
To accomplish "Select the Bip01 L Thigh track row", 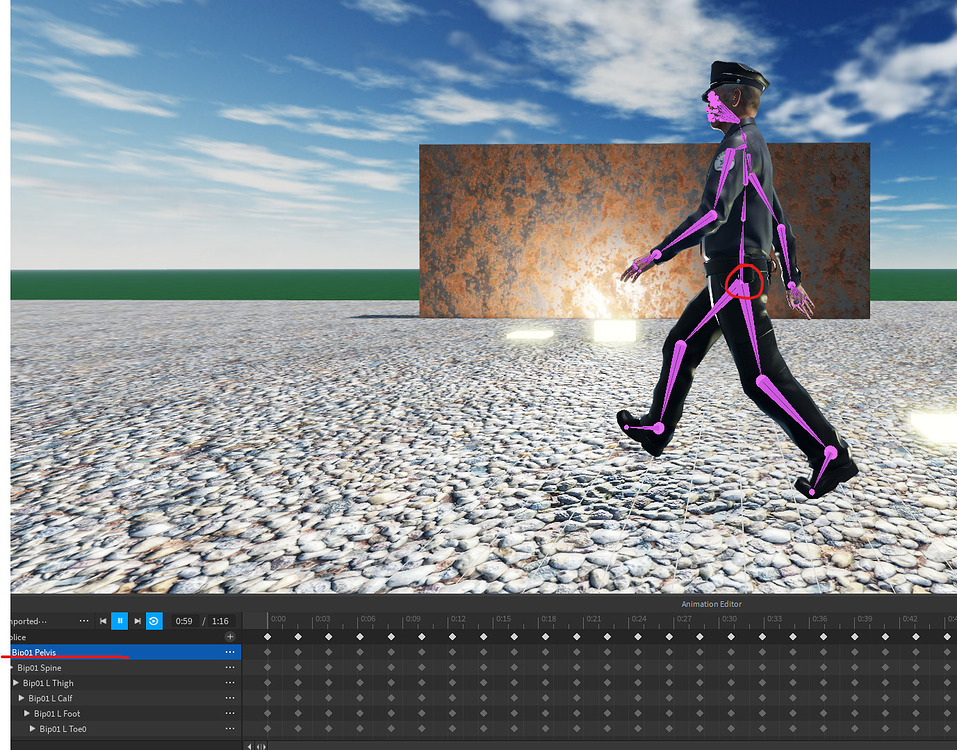I will [126, 683].
